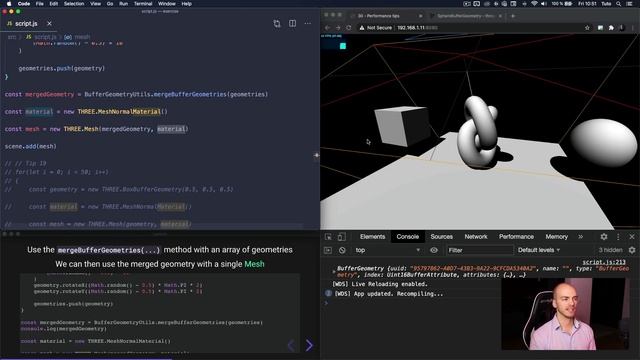Open the Window menu
Viewport: 640px width, 360px height.
(x=167, y=4)
